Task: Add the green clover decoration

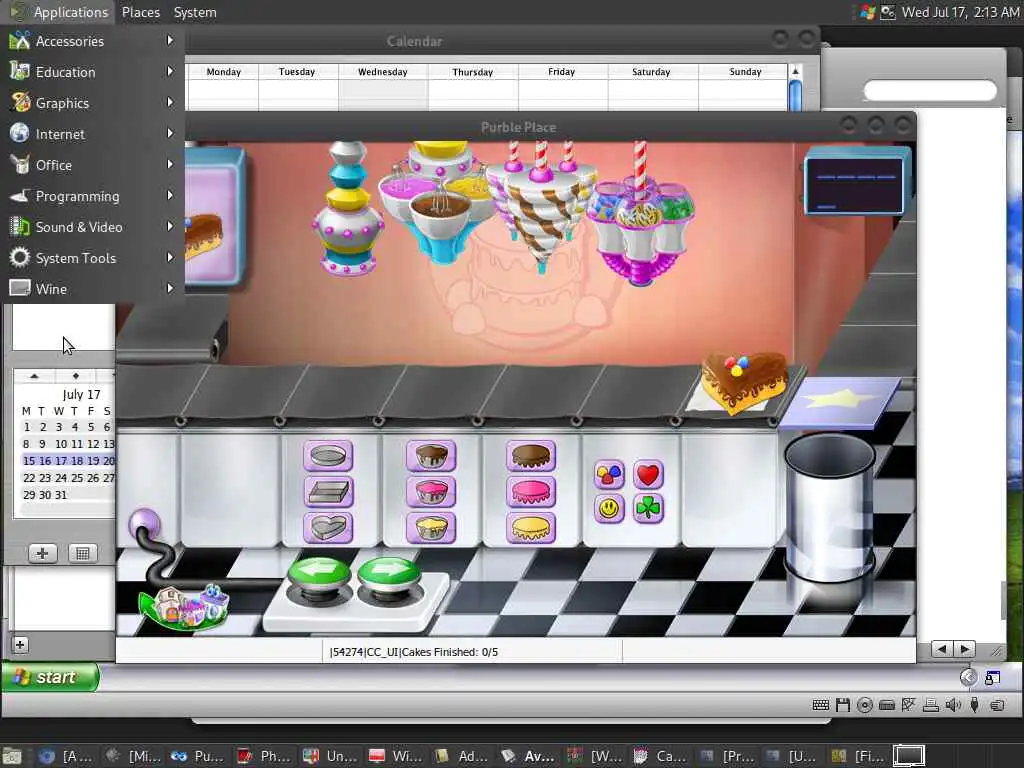Action: 648,508
